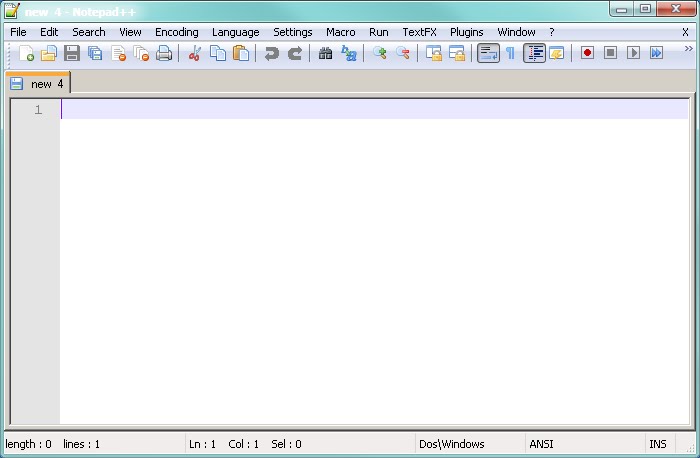The width and height of the screenshot is (700, 458).
Task: Toggle the indent guide button
Action: pos(534,53)
